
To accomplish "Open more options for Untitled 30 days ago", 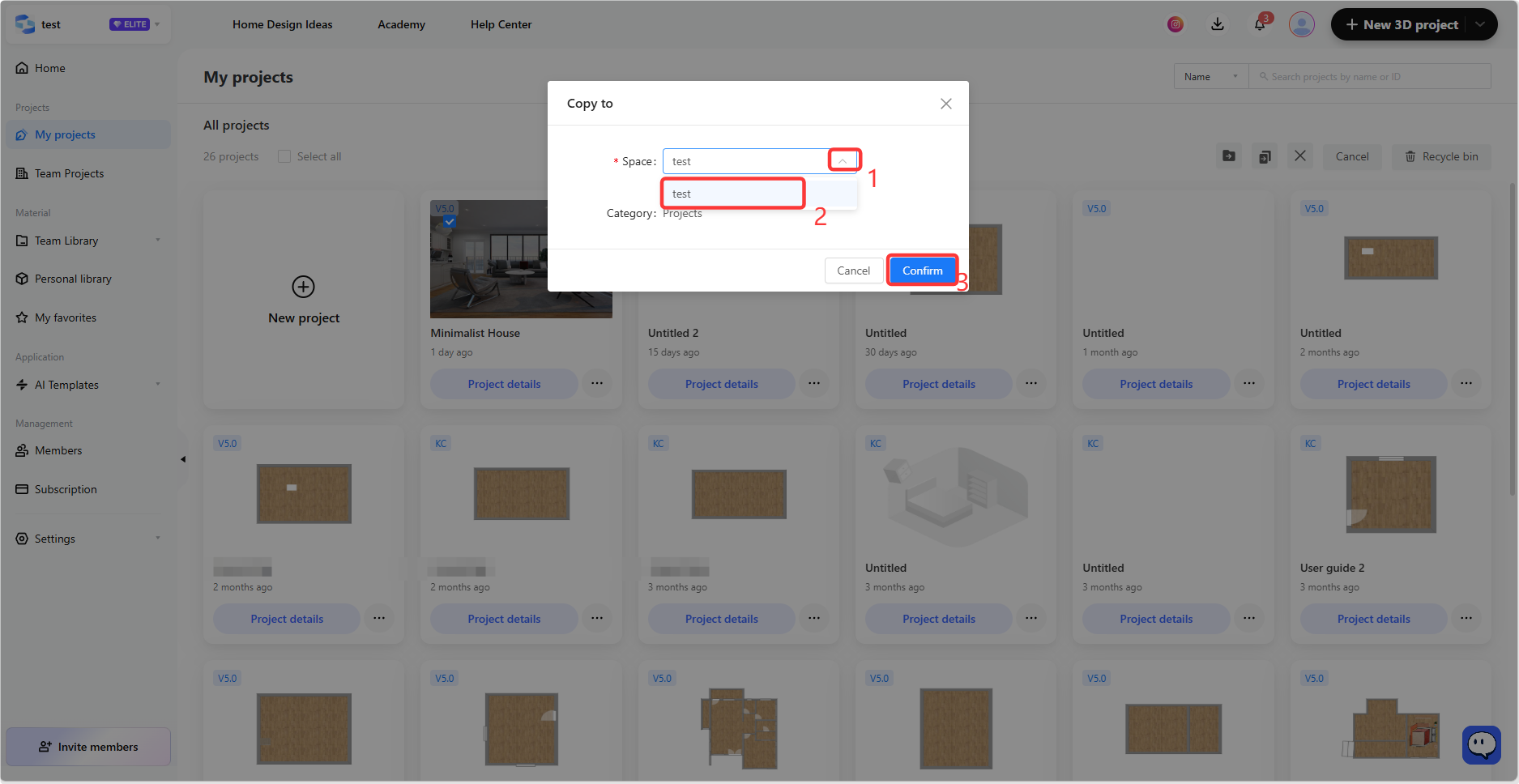I will click(1031, 383).
